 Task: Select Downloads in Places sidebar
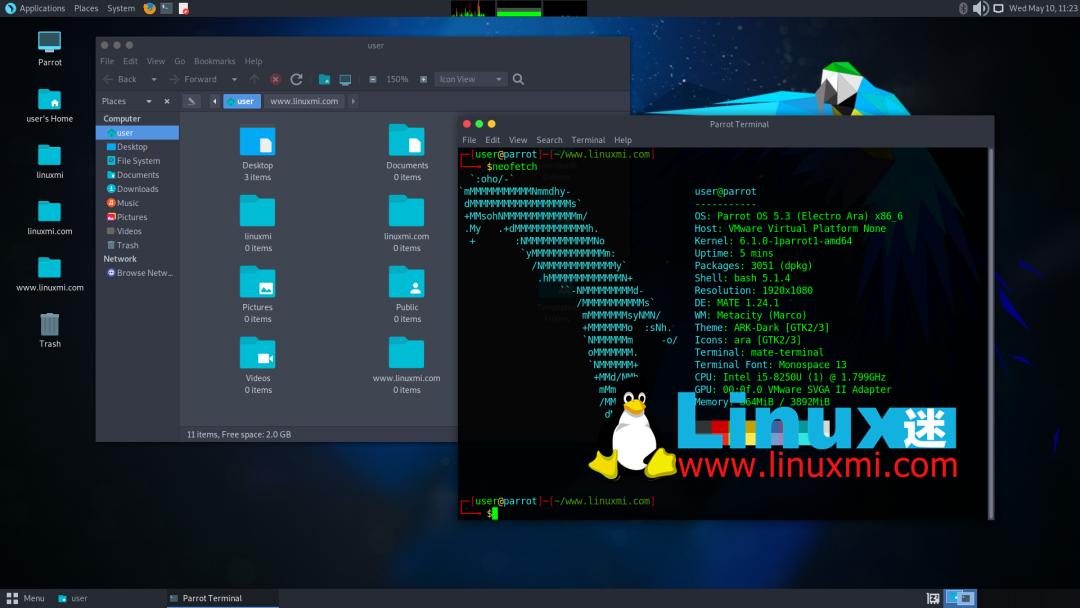click(137, 189)
